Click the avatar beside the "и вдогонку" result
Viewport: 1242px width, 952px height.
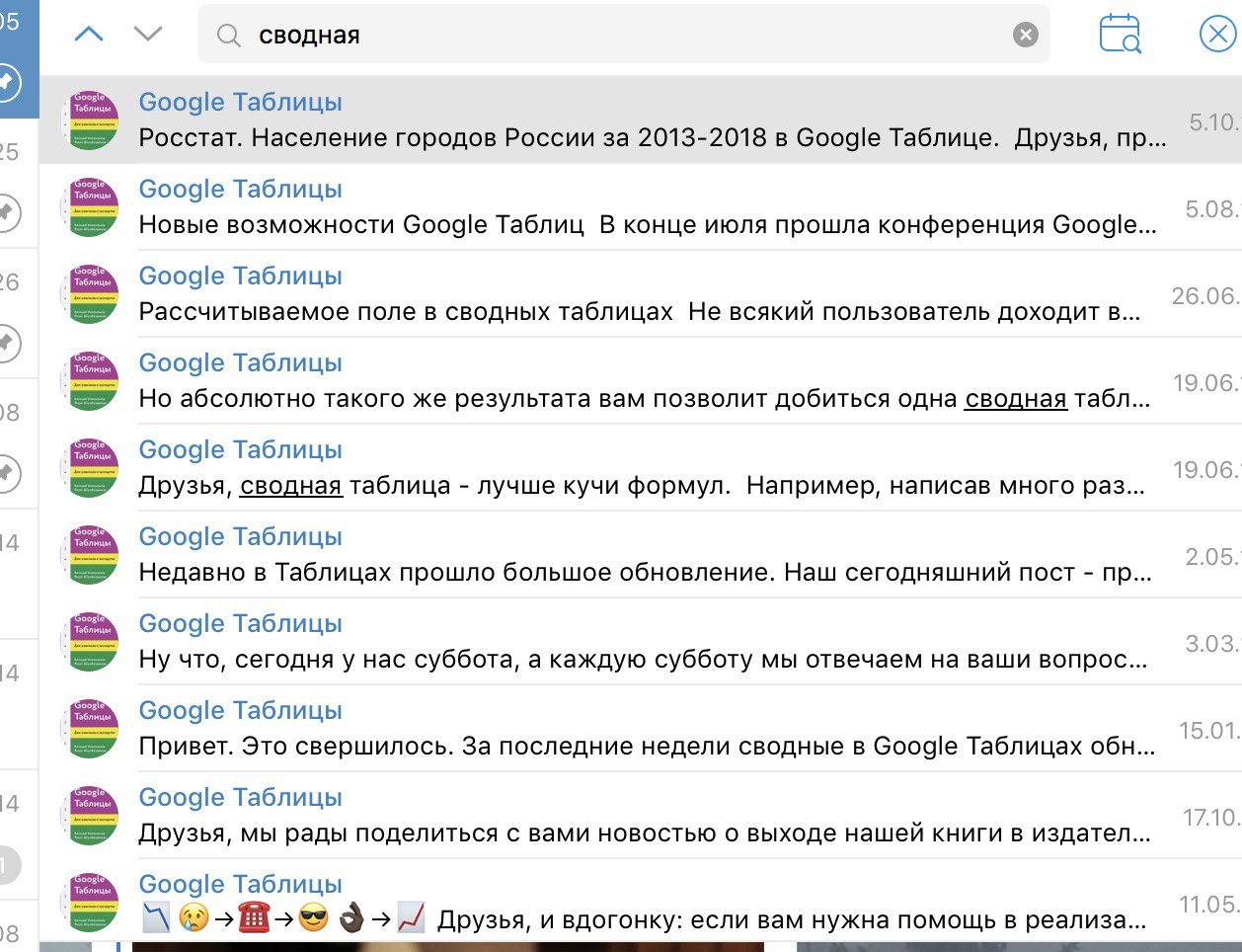point(90,903)
